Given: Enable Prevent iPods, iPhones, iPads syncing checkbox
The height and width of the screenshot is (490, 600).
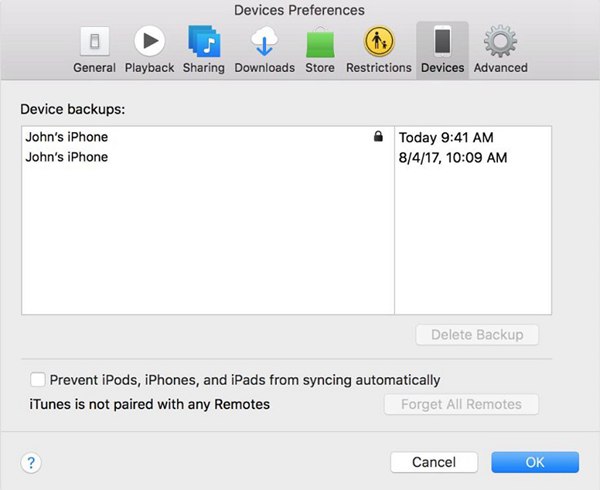Looking at the screenshot, I should pos(38,380).
